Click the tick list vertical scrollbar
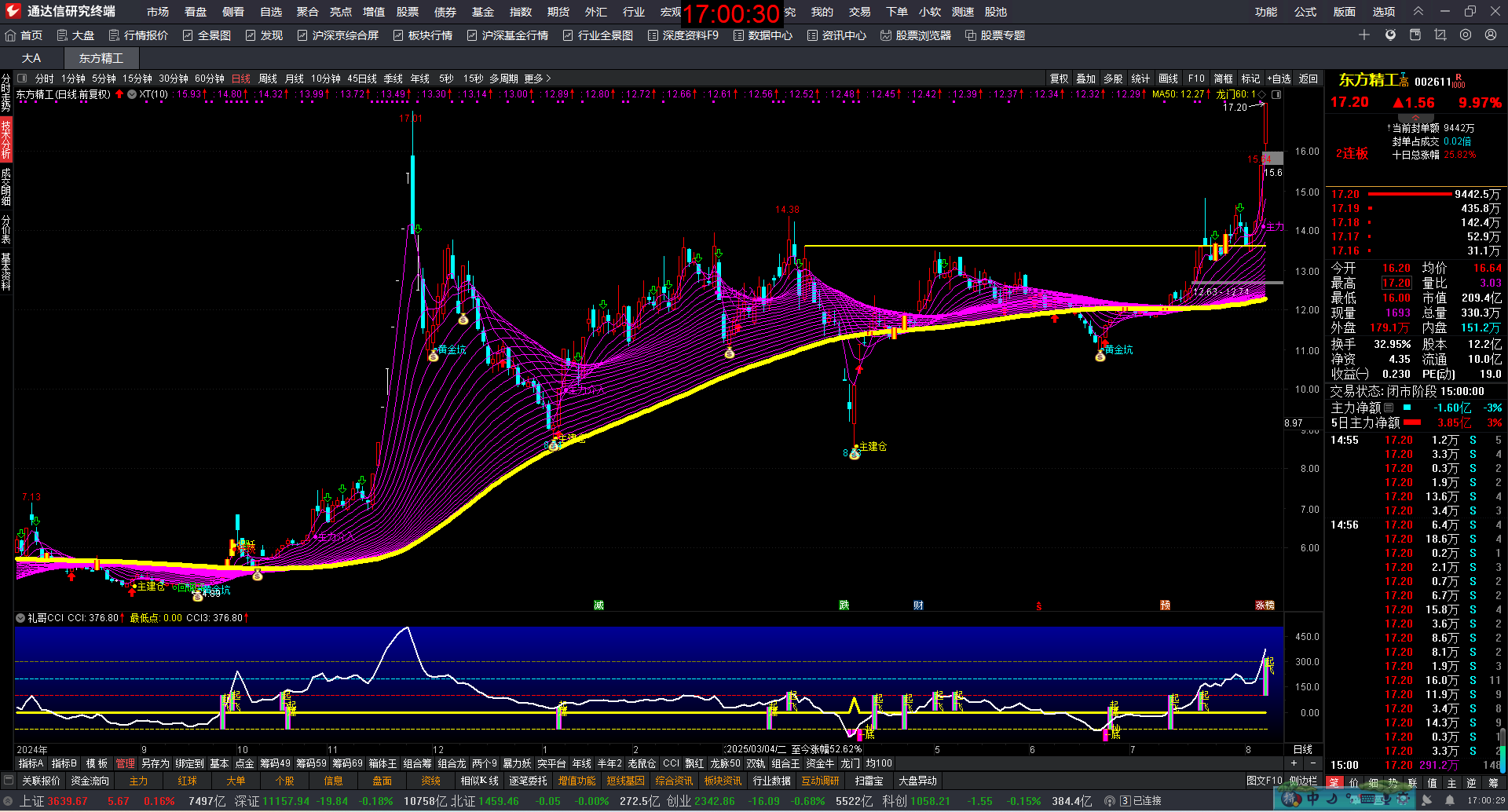The image size is (1508, 812). coord(1503,750)
